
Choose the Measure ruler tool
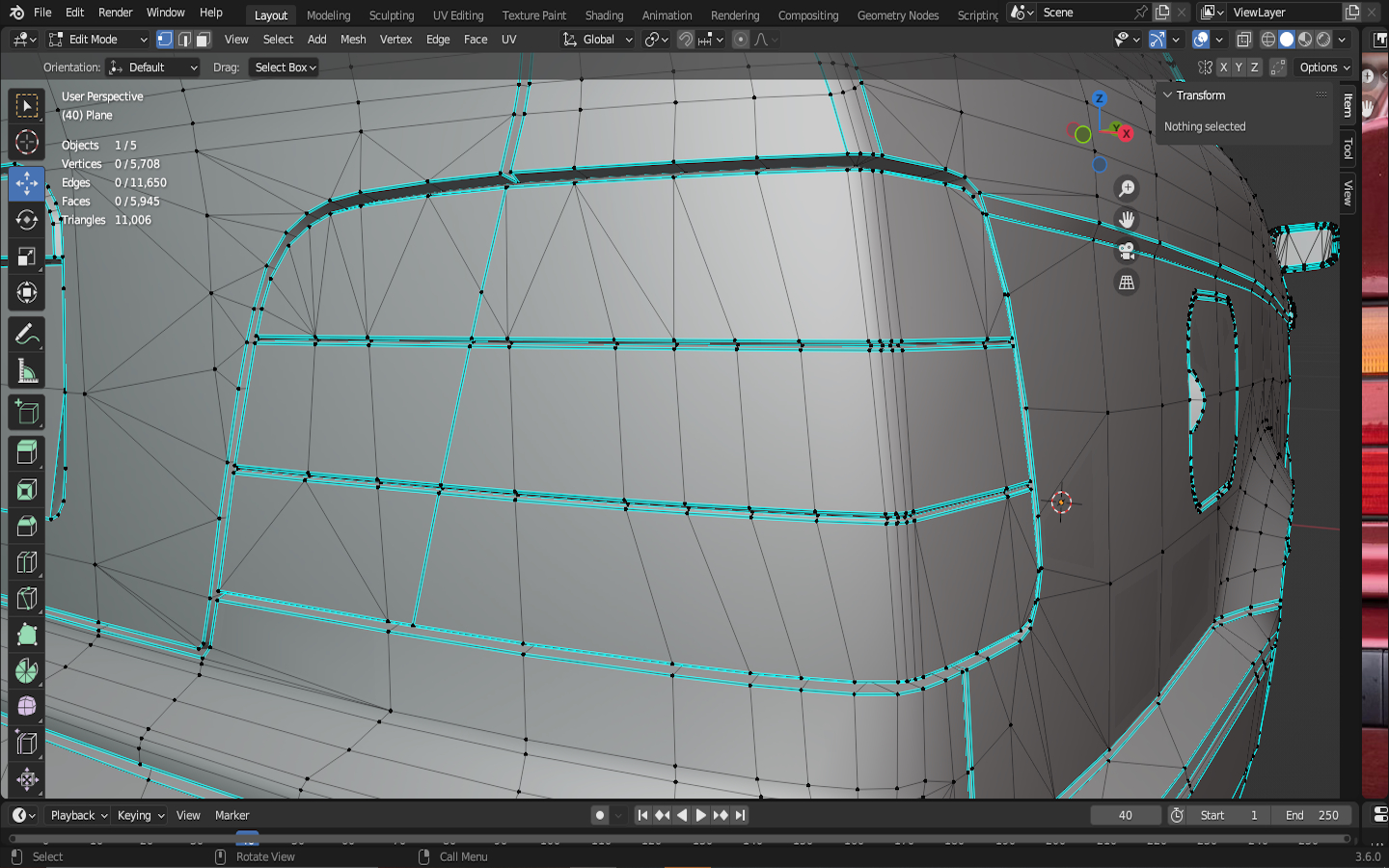(27, 371)
